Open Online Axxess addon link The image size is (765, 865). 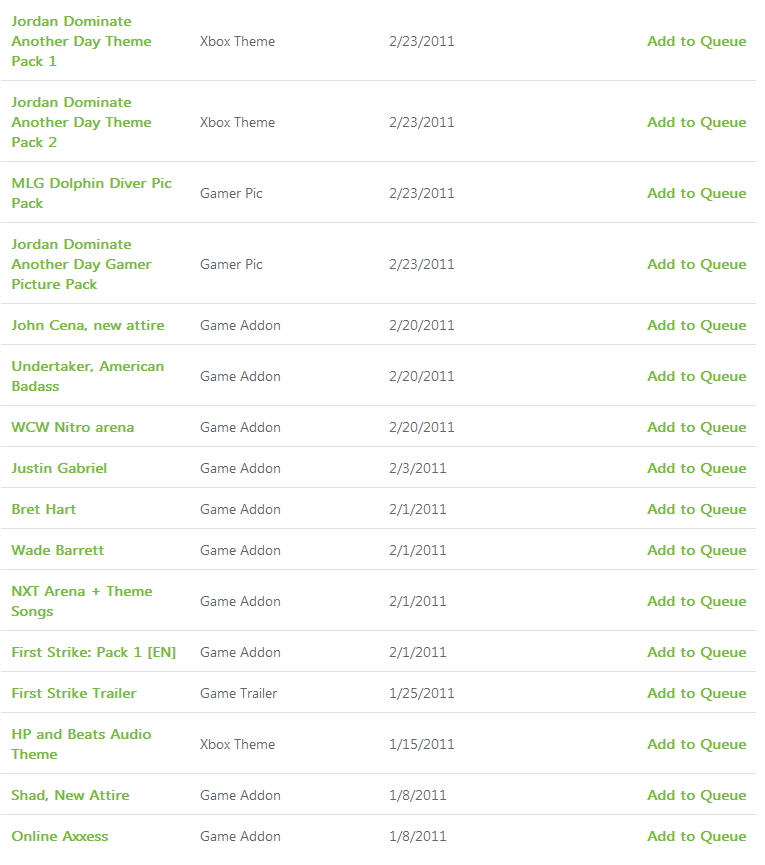(x=60, y=836)
